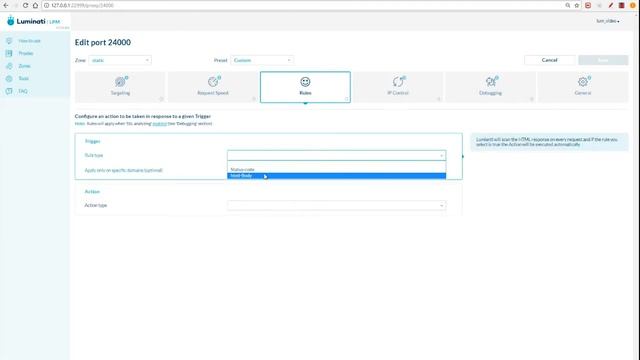Click the orange circle profile icon
Viewport: 640px width, 360px height.
[633, 5]
